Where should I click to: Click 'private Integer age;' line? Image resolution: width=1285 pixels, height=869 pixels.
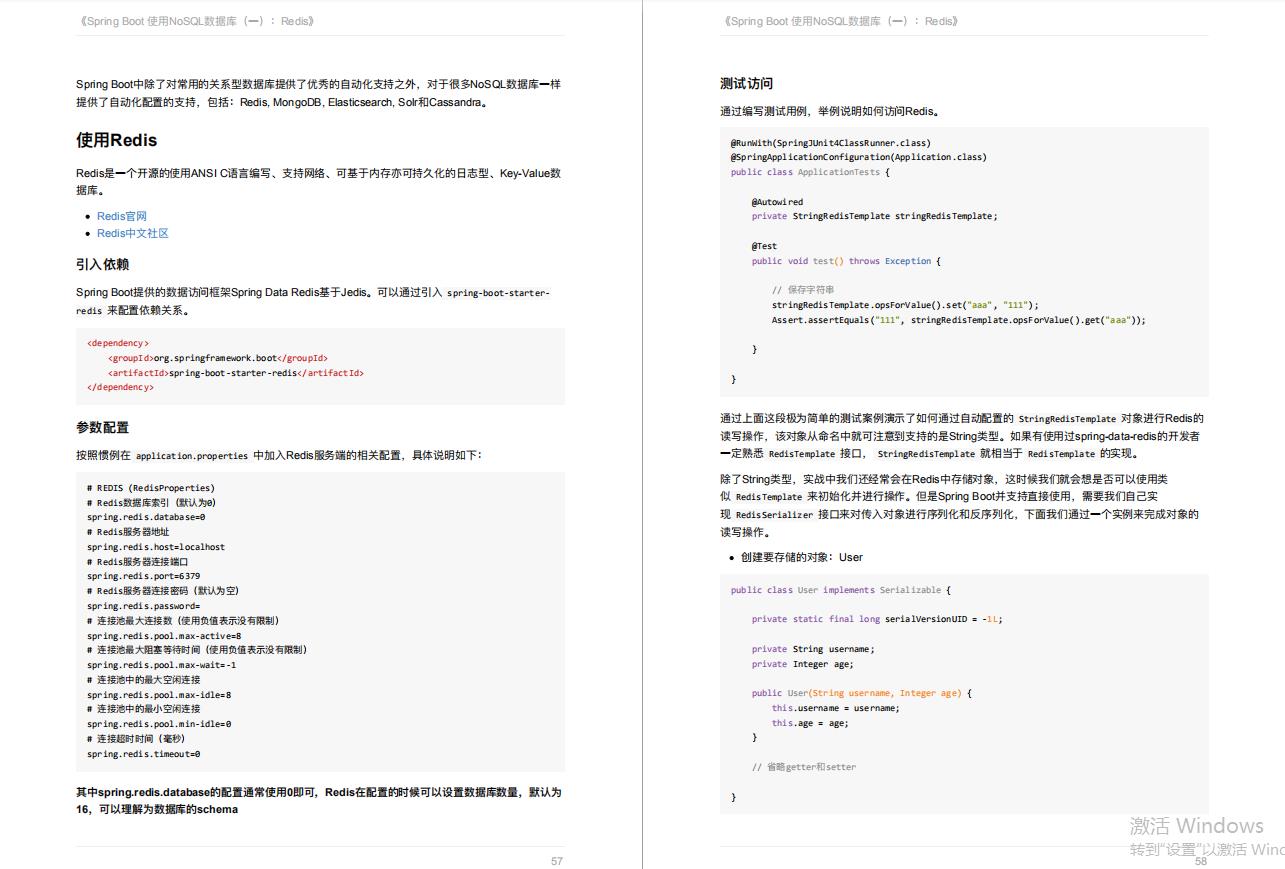(x=802, y=664)
